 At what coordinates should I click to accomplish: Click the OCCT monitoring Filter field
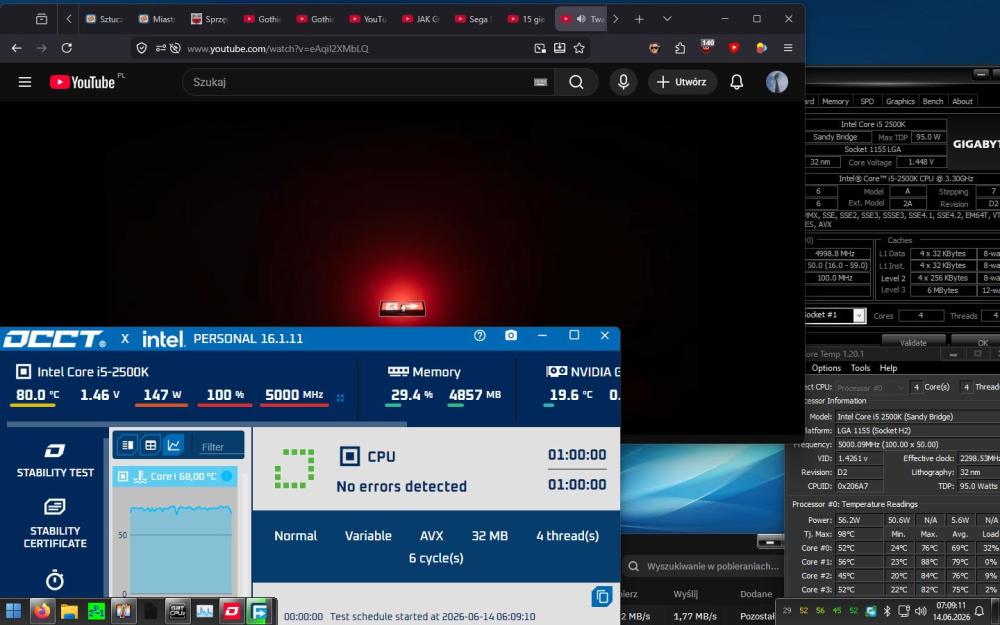219,446
